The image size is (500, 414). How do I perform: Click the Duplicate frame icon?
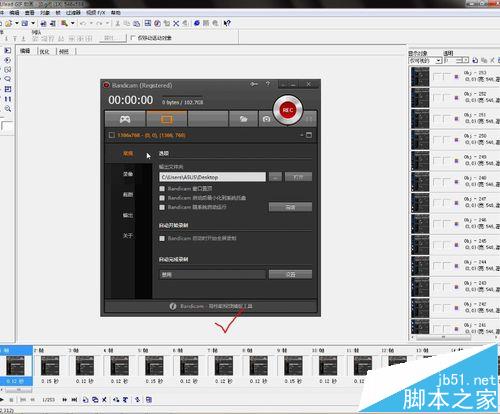coord(95,399)
